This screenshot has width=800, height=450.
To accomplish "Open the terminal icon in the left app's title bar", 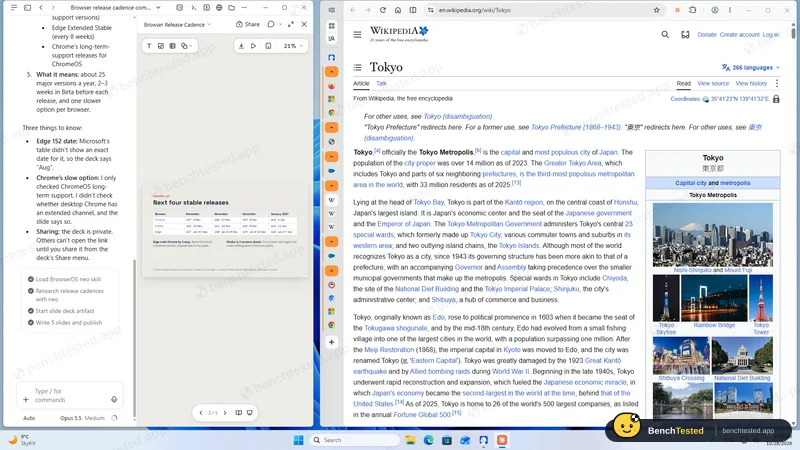I will tap(193, 8).
